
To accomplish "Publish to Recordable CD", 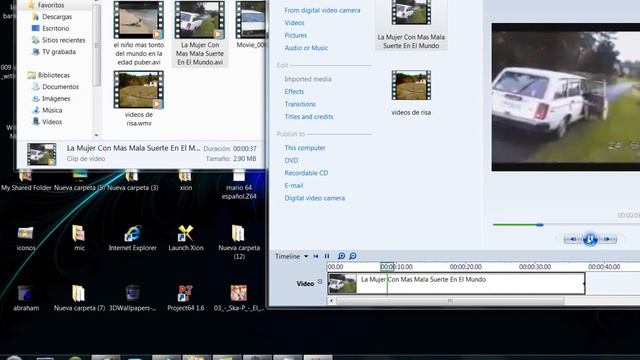I will point(306,173).
